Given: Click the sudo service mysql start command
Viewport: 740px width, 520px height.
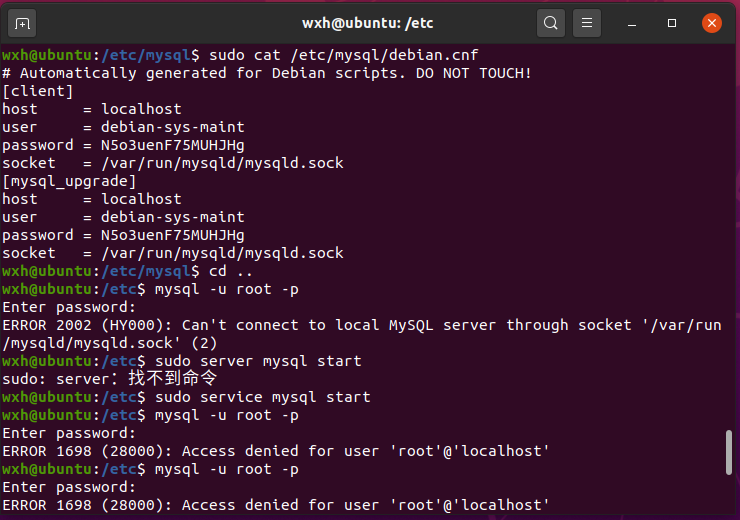Looking at the screenshot, I should [x=262, y=397].
